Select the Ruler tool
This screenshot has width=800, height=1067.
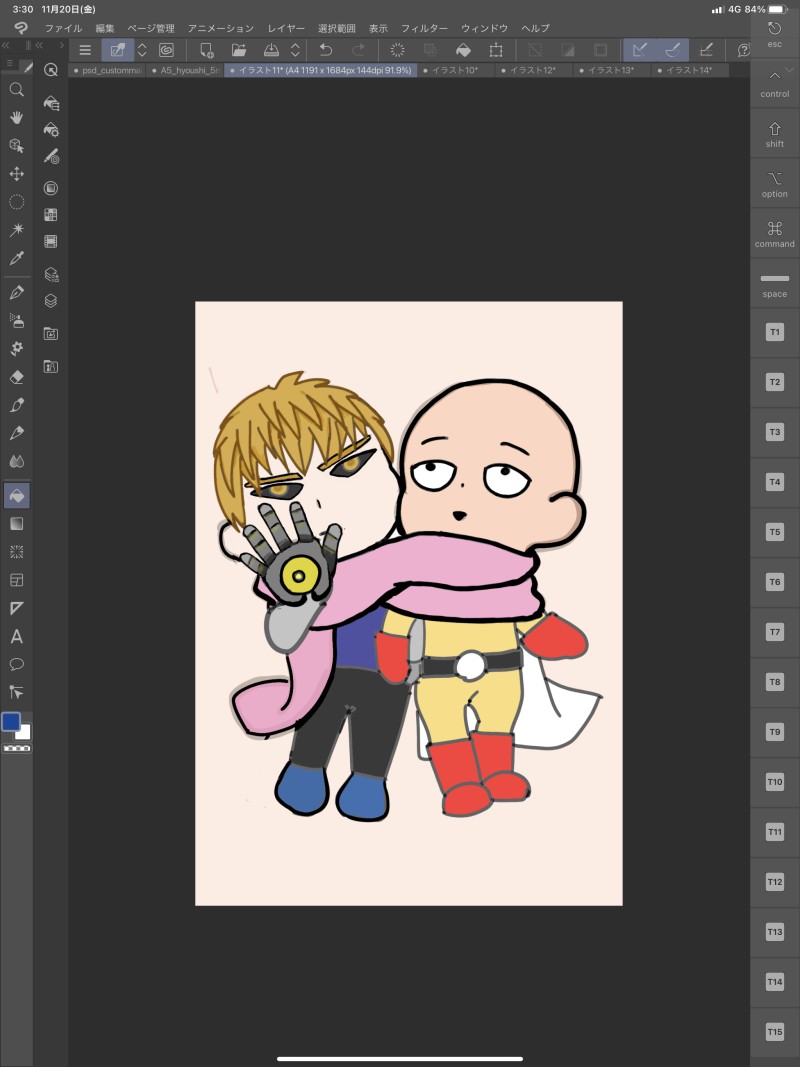tap(16, 608)
